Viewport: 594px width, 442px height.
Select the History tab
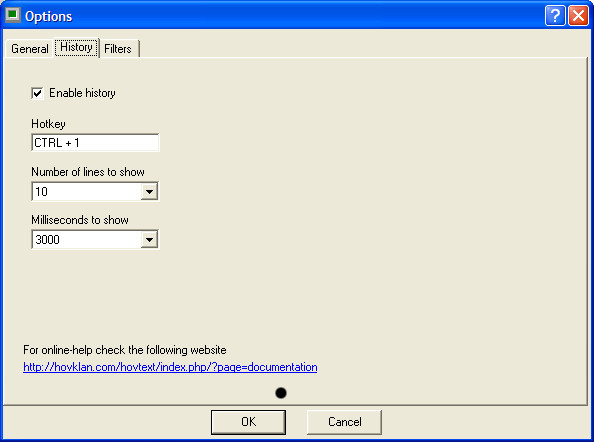pyautogui.click(x=76, y=47)
